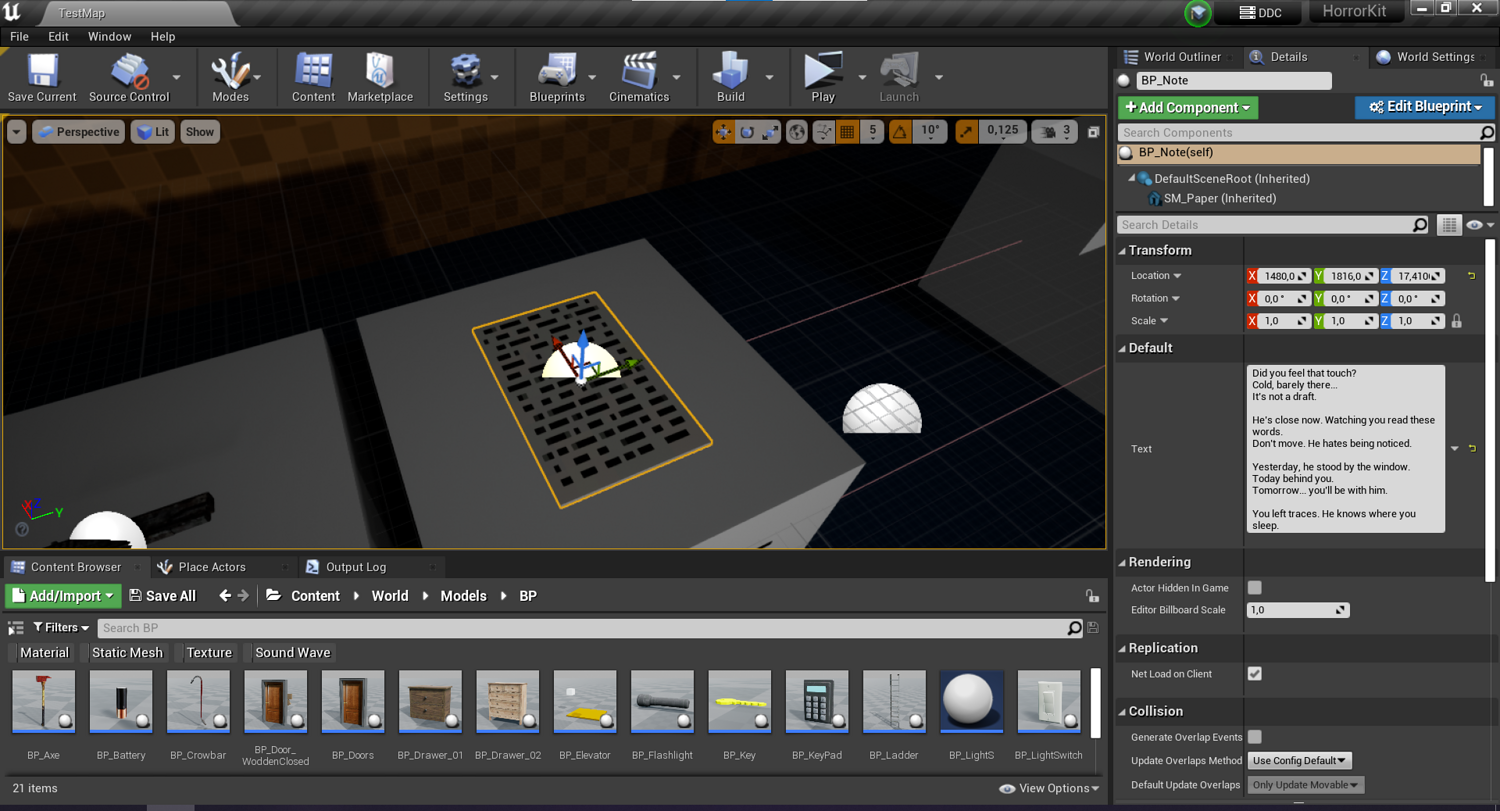
Task: Select SM_Paper (Inherited) component
Action: click(1219, 198)
